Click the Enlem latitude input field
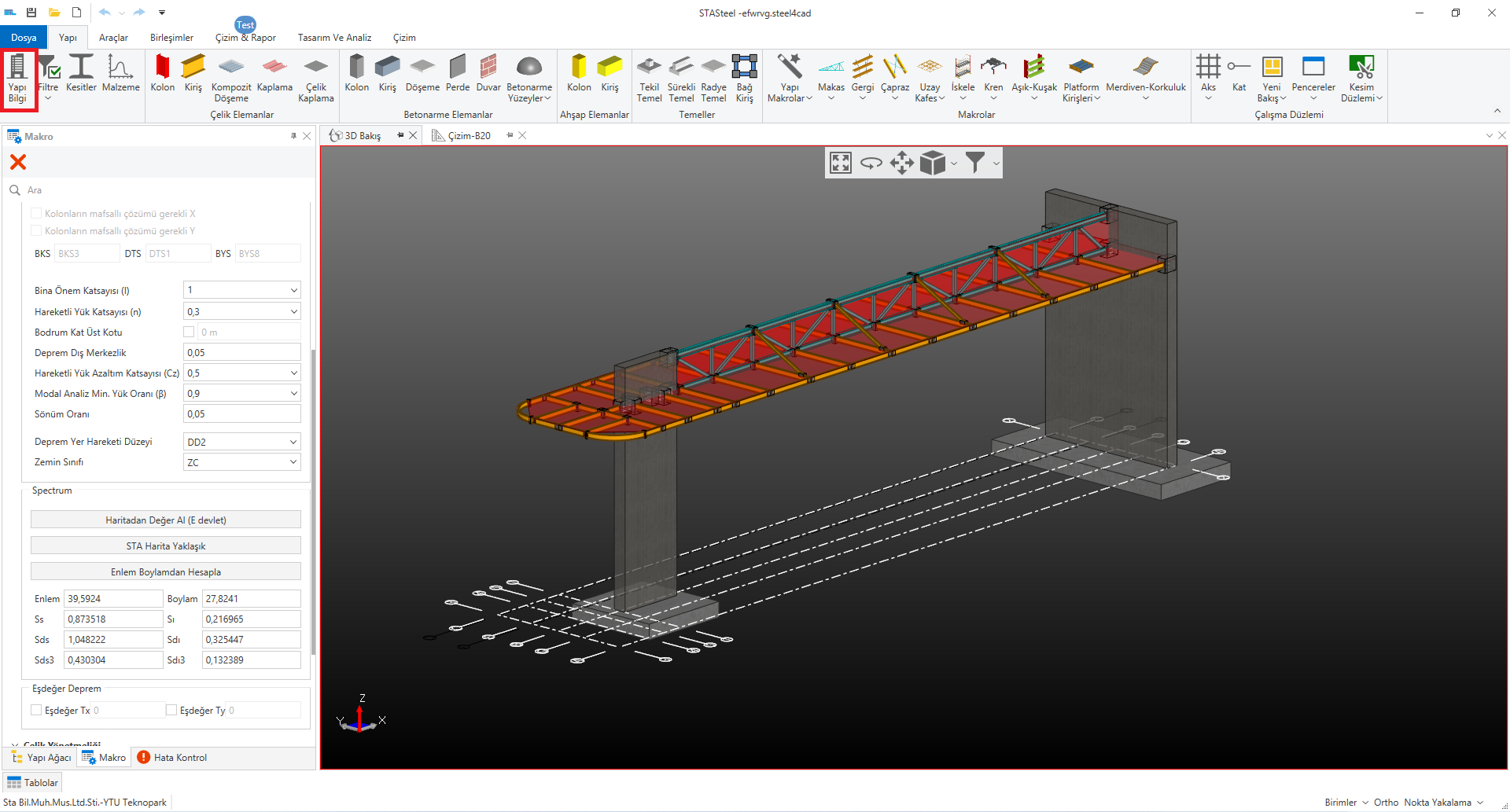 pos(112,599)
